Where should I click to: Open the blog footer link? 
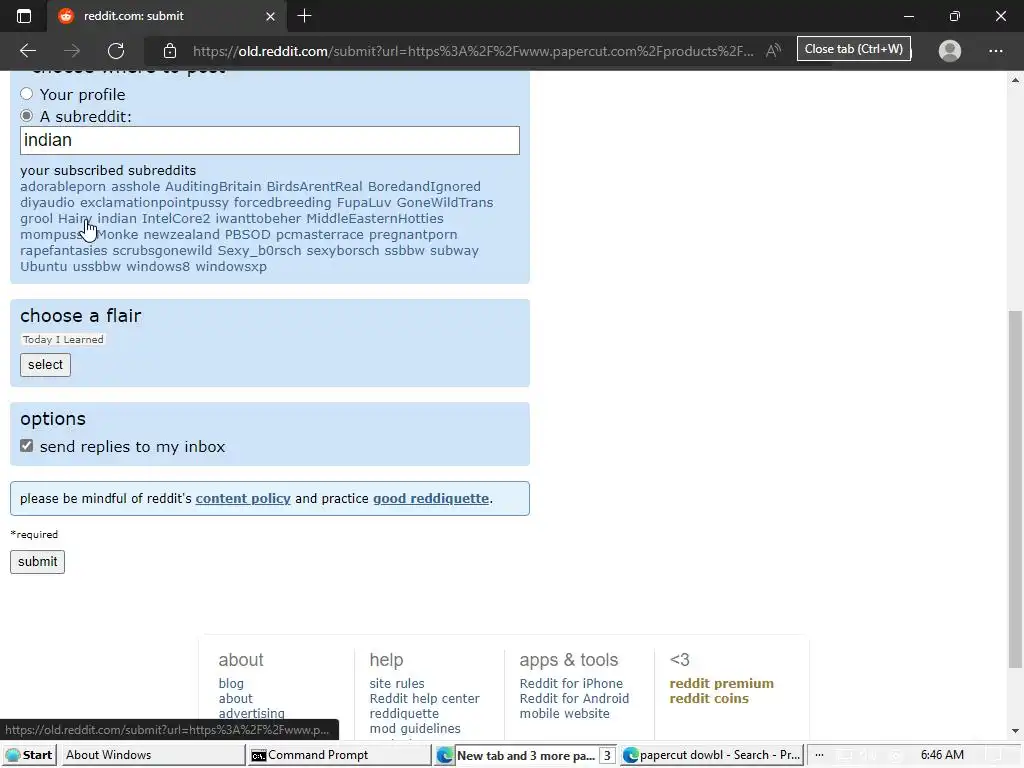coord(231,683)
